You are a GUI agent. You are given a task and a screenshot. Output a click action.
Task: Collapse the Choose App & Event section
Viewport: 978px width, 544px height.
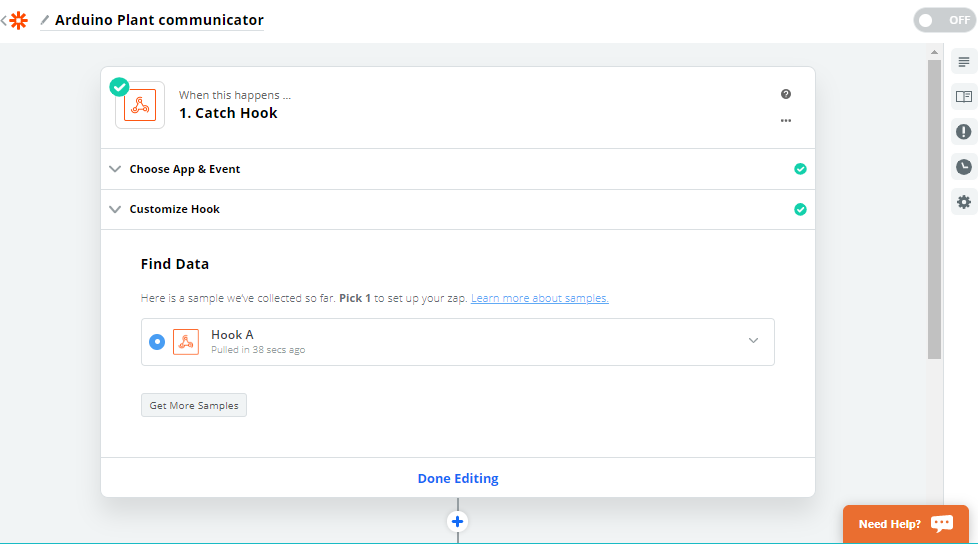coord(115,169)
